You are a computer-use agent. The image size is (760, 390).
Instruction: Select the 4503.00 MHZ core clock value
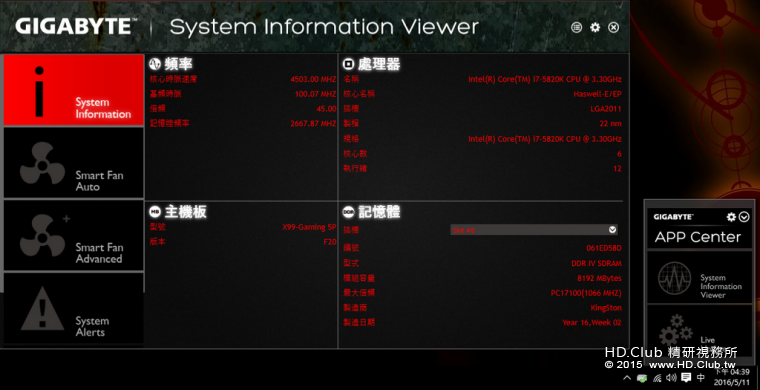pyautogui.click(x=313, y=79)
